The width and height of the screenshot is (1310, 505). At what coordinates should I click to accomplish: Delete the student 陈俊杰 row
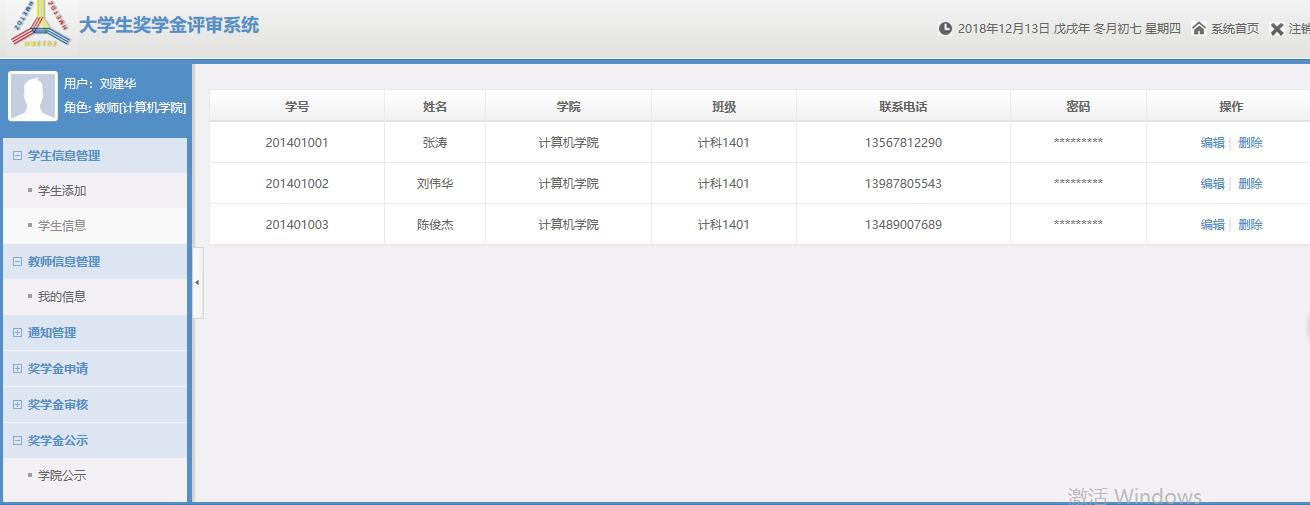[1250, 224]
